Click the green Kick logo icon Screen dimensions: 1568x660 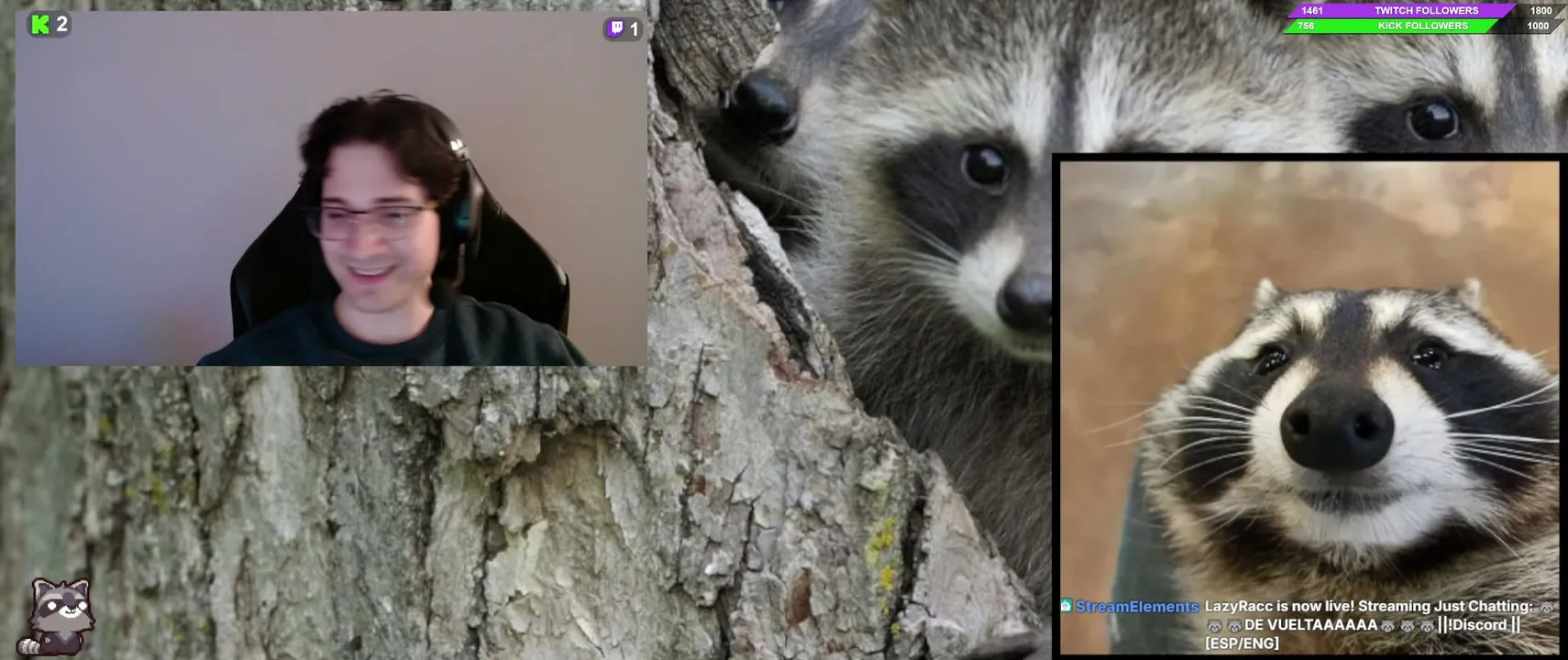point(40,25)
